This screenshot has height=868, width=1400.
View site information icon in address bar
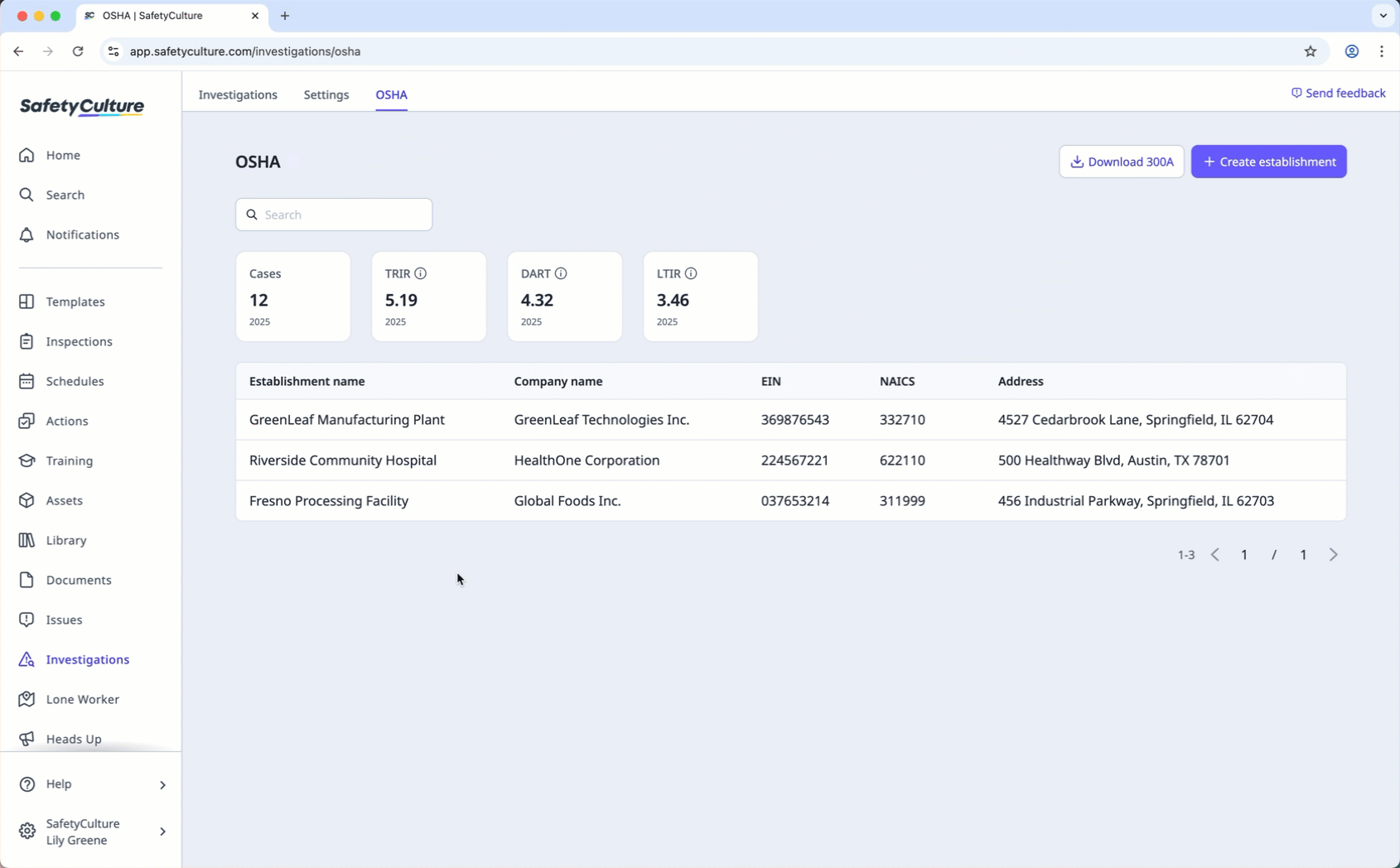click(113, 51)
